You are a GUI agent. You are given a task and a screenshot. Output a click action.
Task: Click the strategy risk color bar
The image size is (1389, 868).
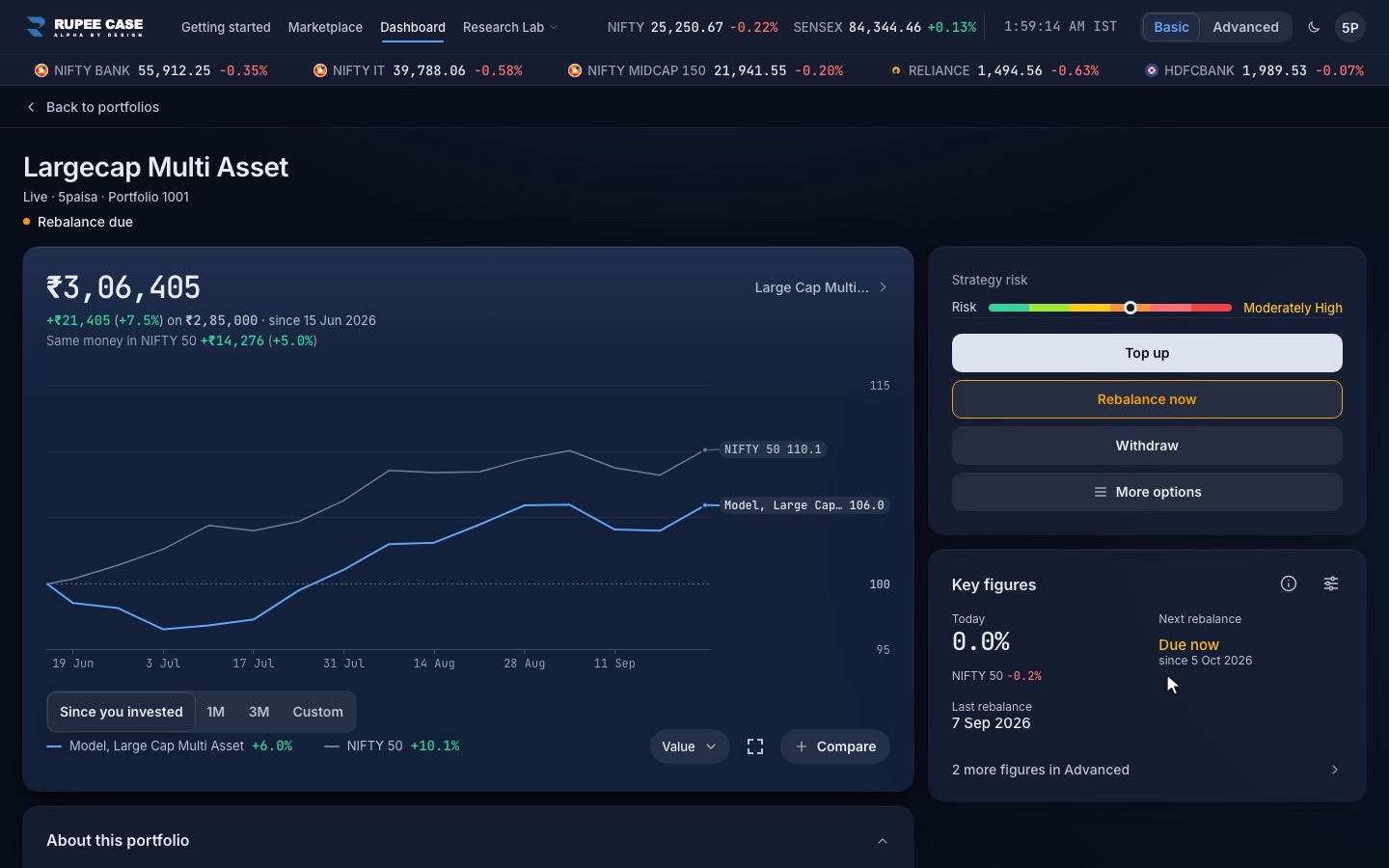(x=1110, y=308)
